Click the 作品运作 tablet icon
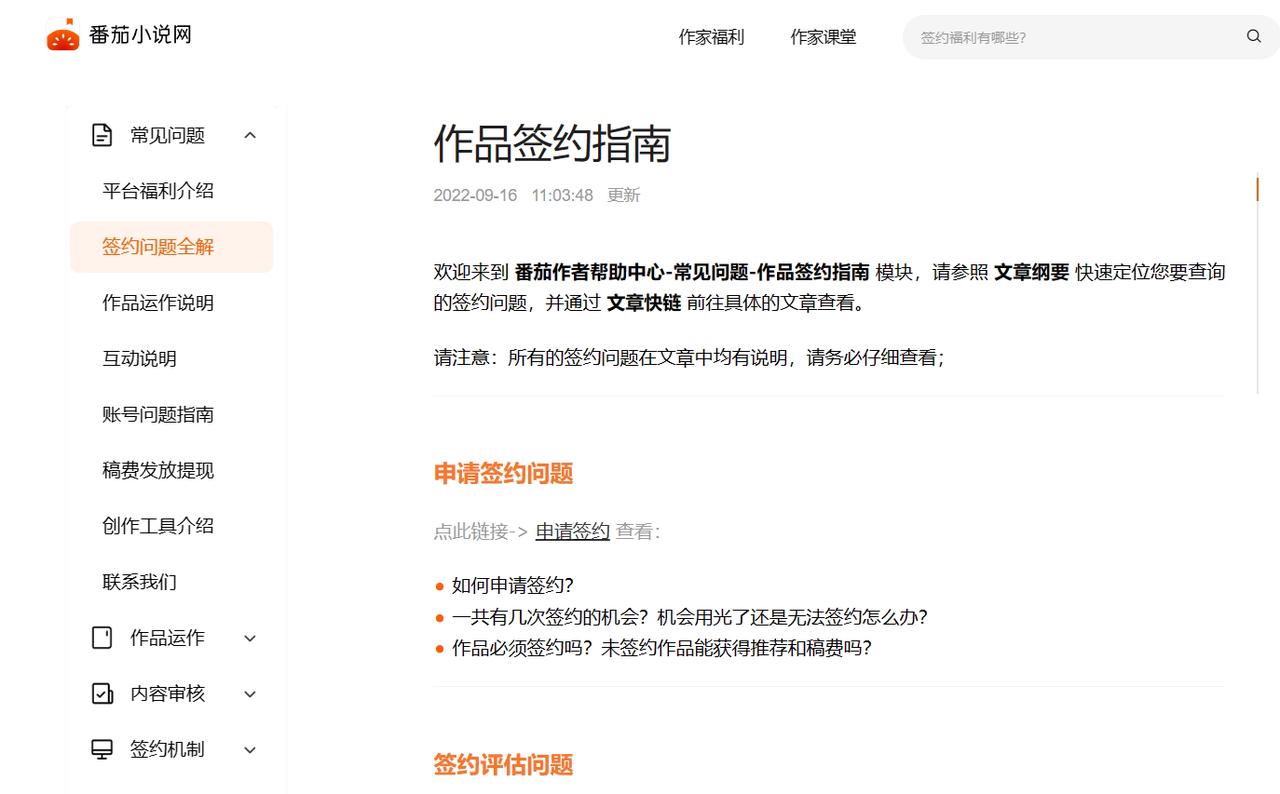The image size is (1280, 794). tap(102, 638)
